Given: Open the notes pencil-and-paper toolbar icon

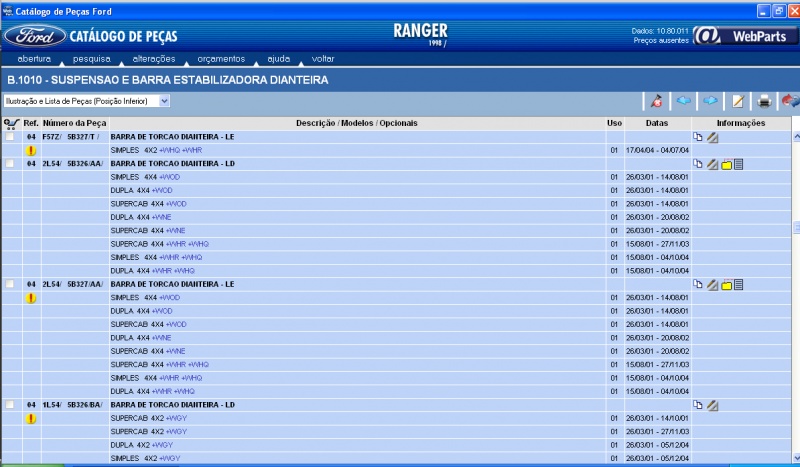Looking at the screenshot, I should click(738, 101).
